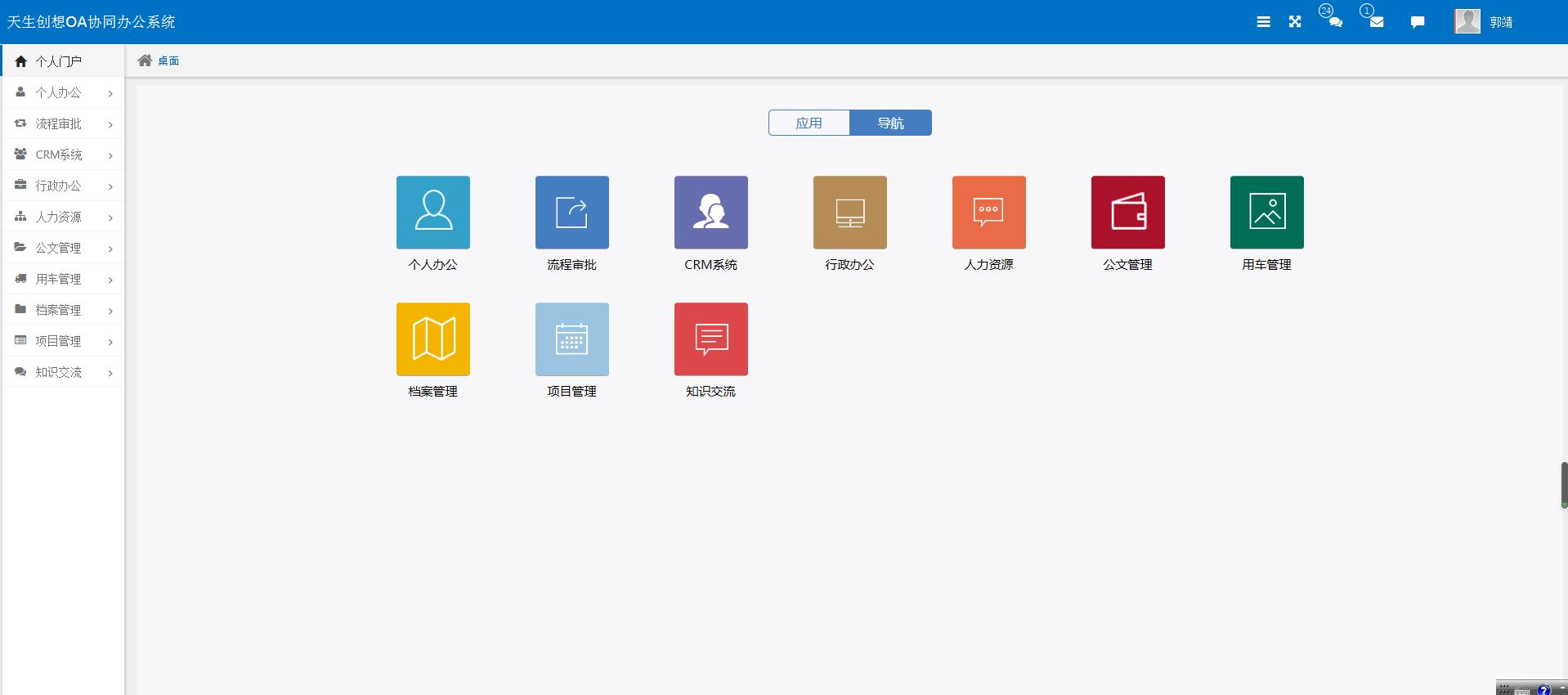Screen dimensions: 1568x695
Task: Open the 用车管理 green tile icon
Action: (x=1266, y=213)
